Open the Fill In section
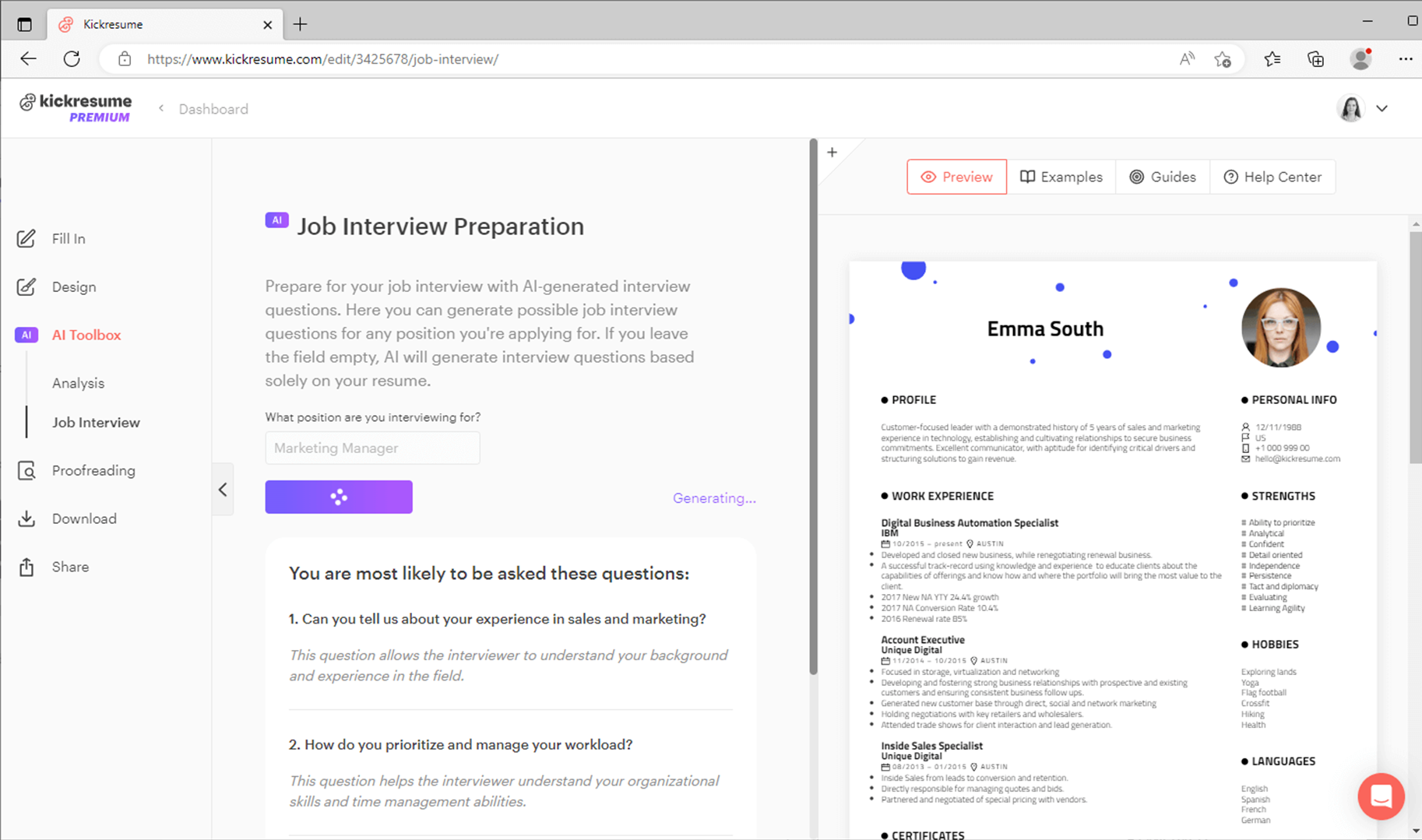1422x840 pixels. (68, 238)
